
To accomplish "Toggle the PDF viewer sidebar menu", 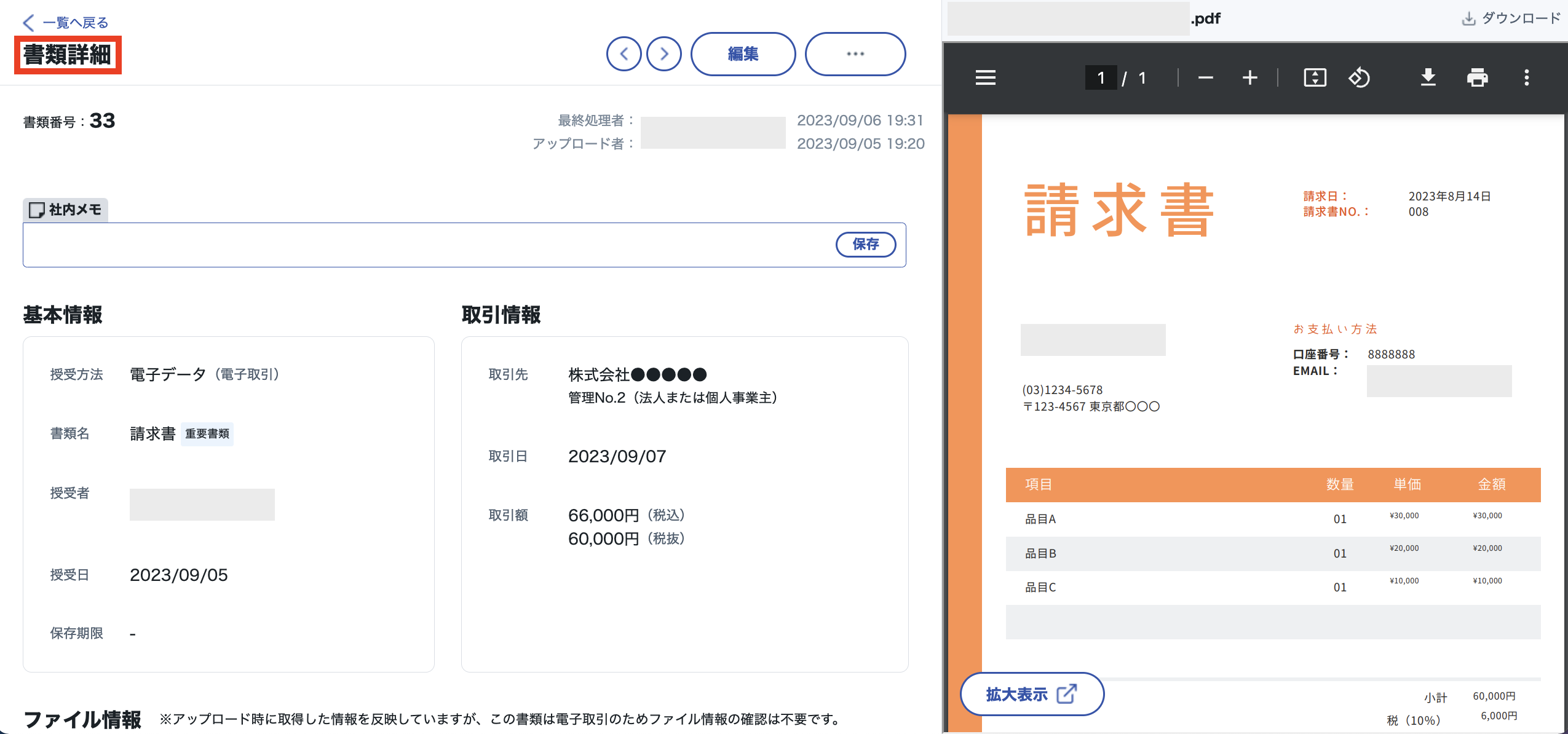I will pyautogui.click(x=985, y=78).
